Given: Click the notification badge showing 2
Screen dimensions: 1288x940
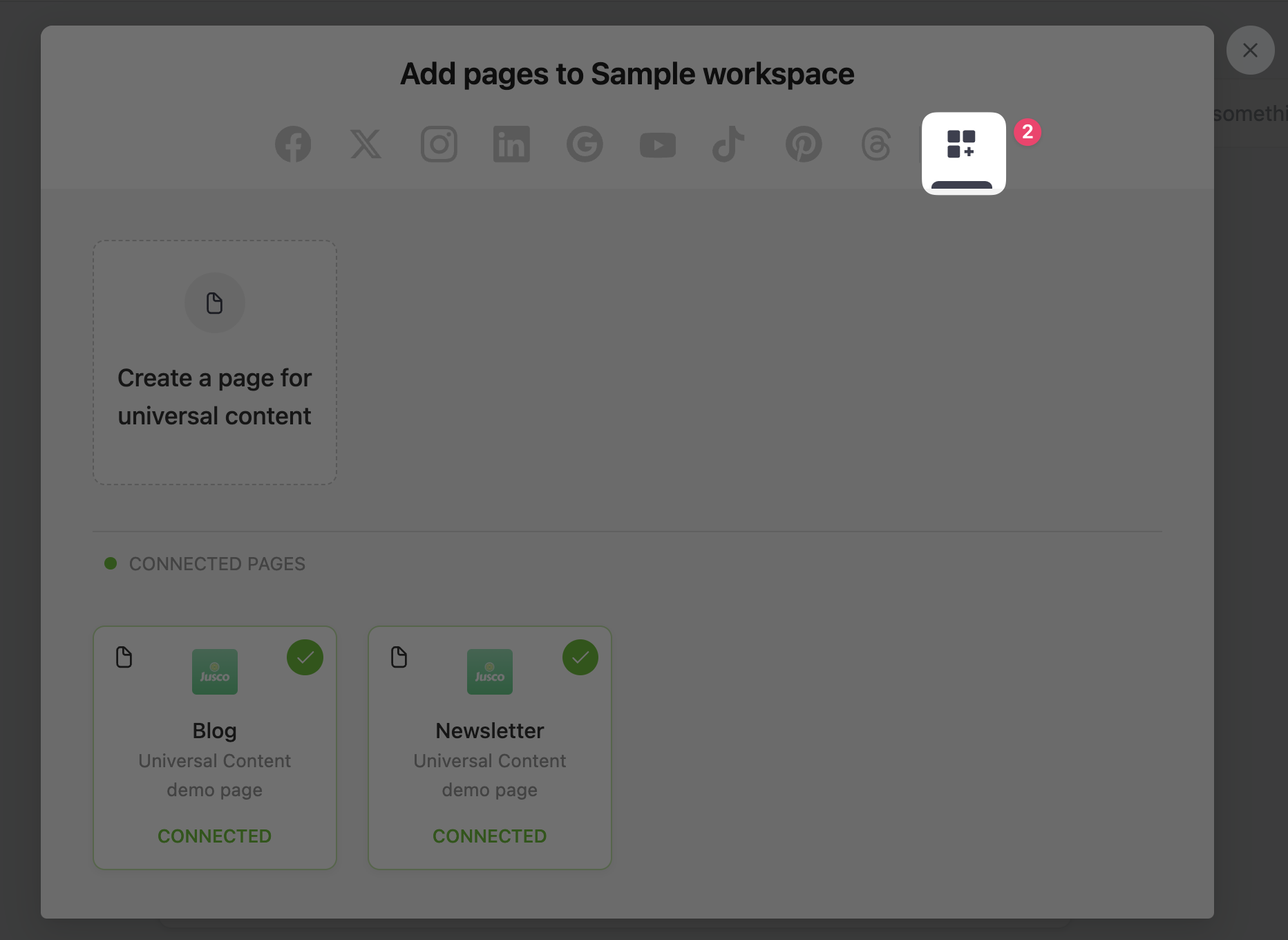Looking at the screenshot, I should (x=1027, y=132).
